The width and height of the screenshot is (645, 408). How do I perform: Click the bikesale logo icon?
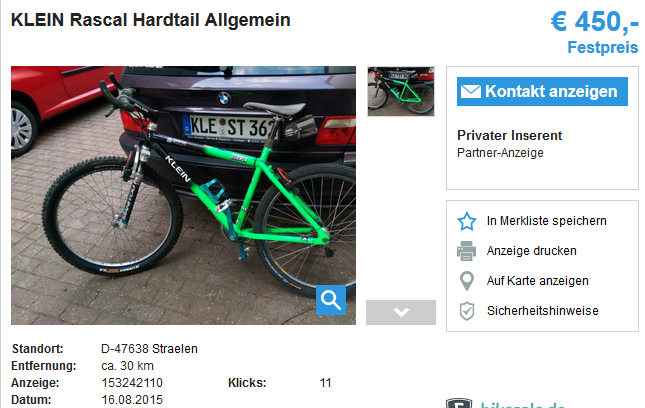(459, 403)
